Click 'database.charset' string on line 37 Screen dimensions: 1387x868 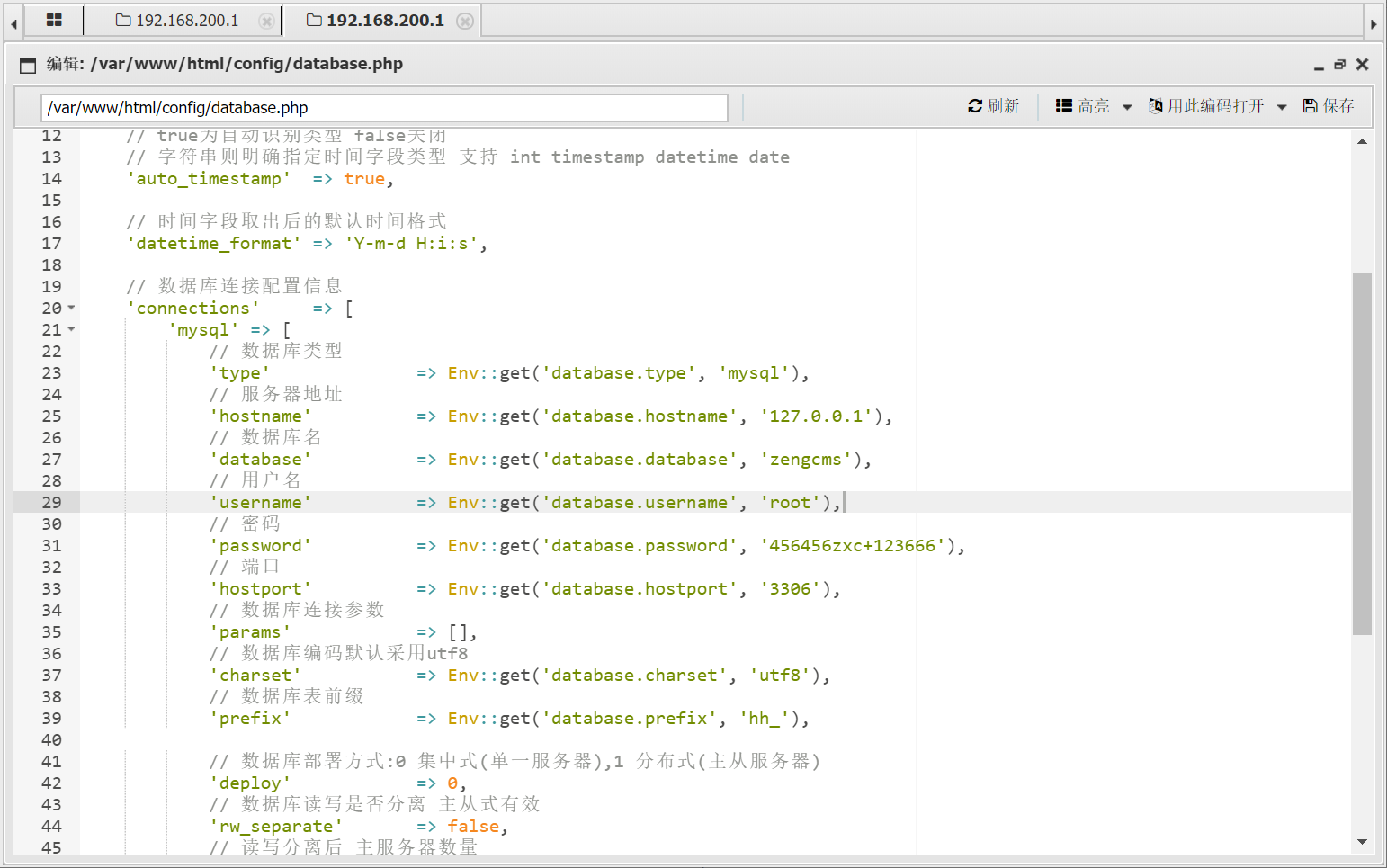[634, 676]
